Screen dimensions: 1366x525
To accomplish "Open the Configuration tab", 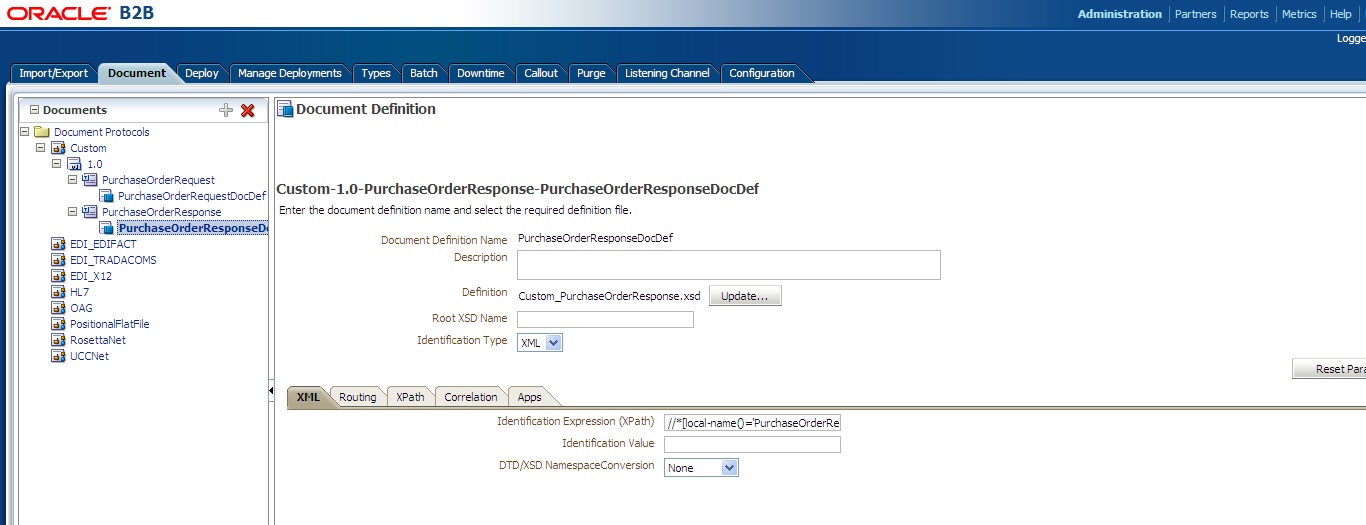I will click(x=762, y=73).
